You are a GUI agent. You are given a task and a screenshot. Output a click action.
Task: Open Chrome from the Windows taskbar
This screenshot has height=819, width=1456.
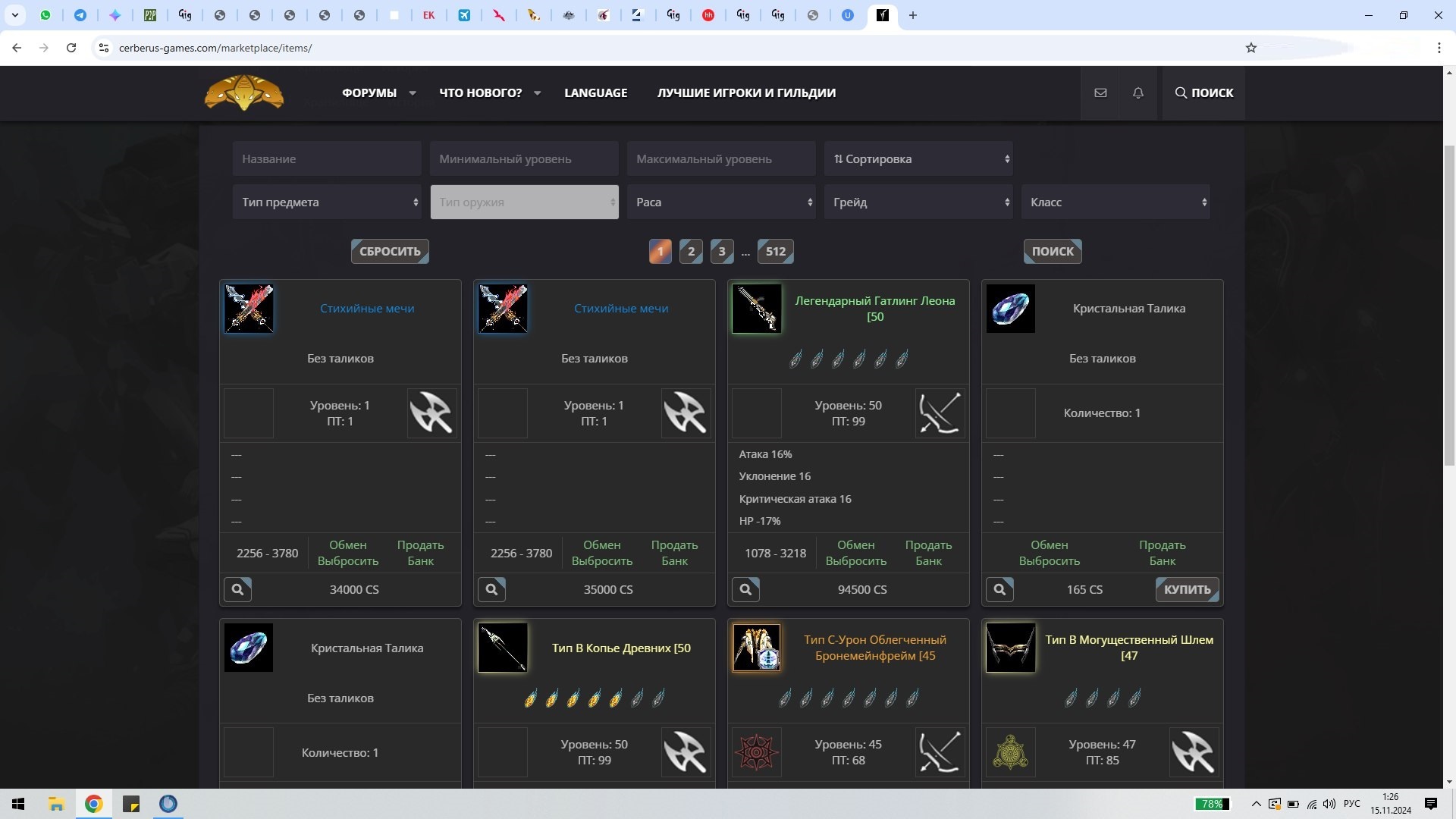pyautogui.click(x=94, y=804)
